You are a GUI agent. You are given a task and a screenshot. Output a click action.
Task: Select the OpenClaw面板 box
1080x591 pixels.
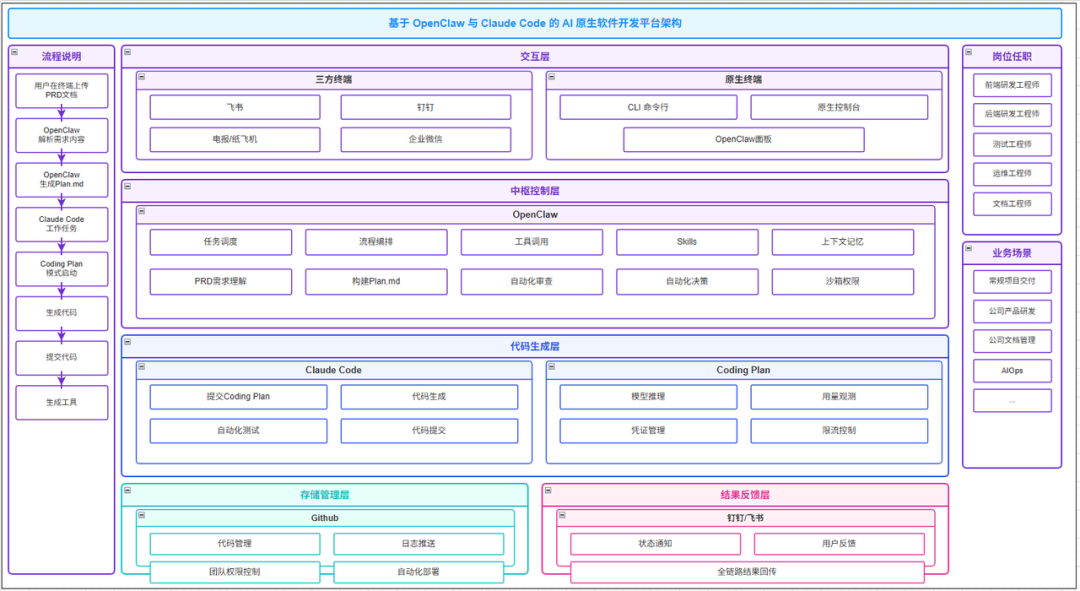[744, 139]
